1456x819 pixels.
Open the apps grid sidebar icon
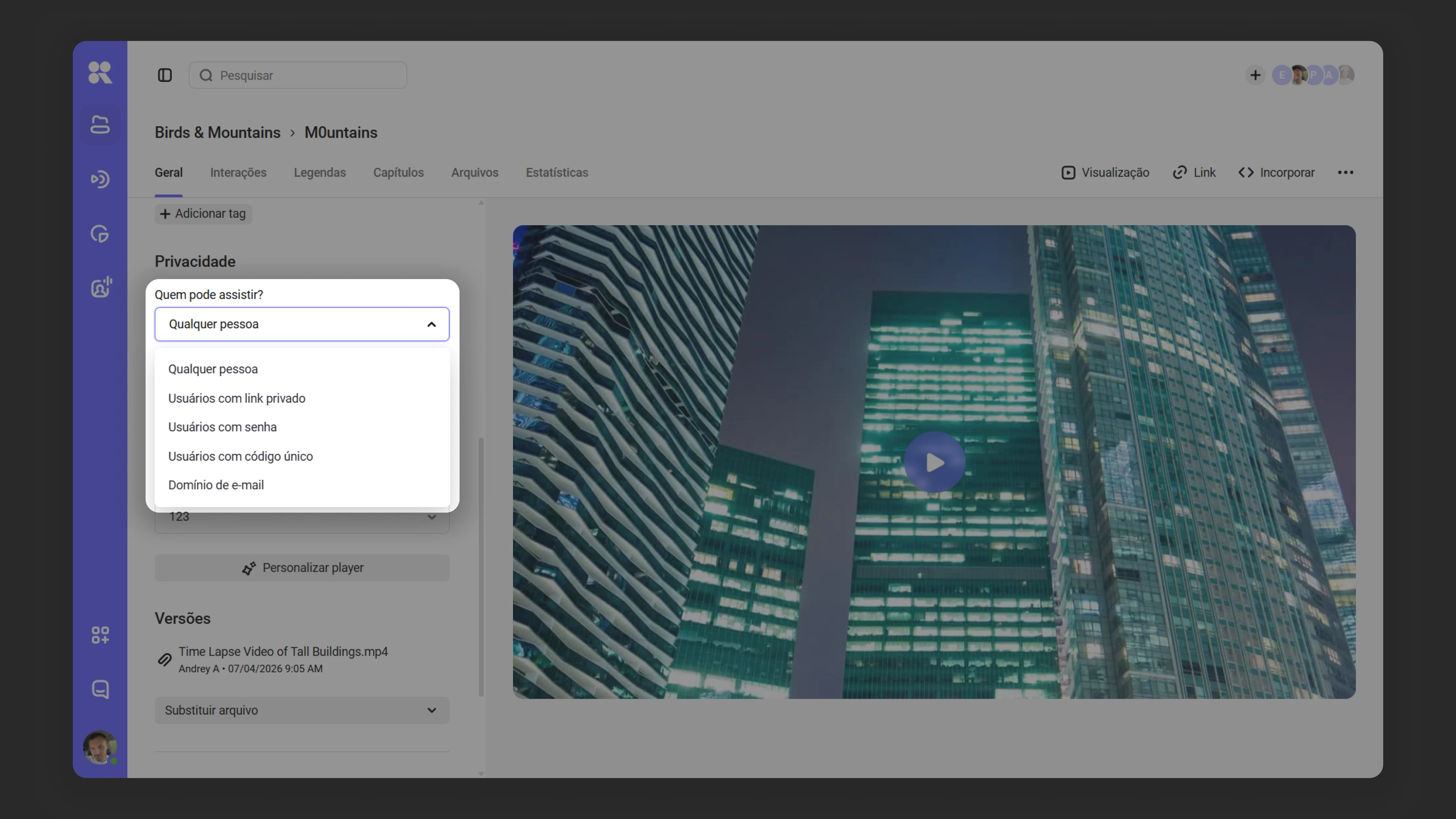tap(100, 635)
